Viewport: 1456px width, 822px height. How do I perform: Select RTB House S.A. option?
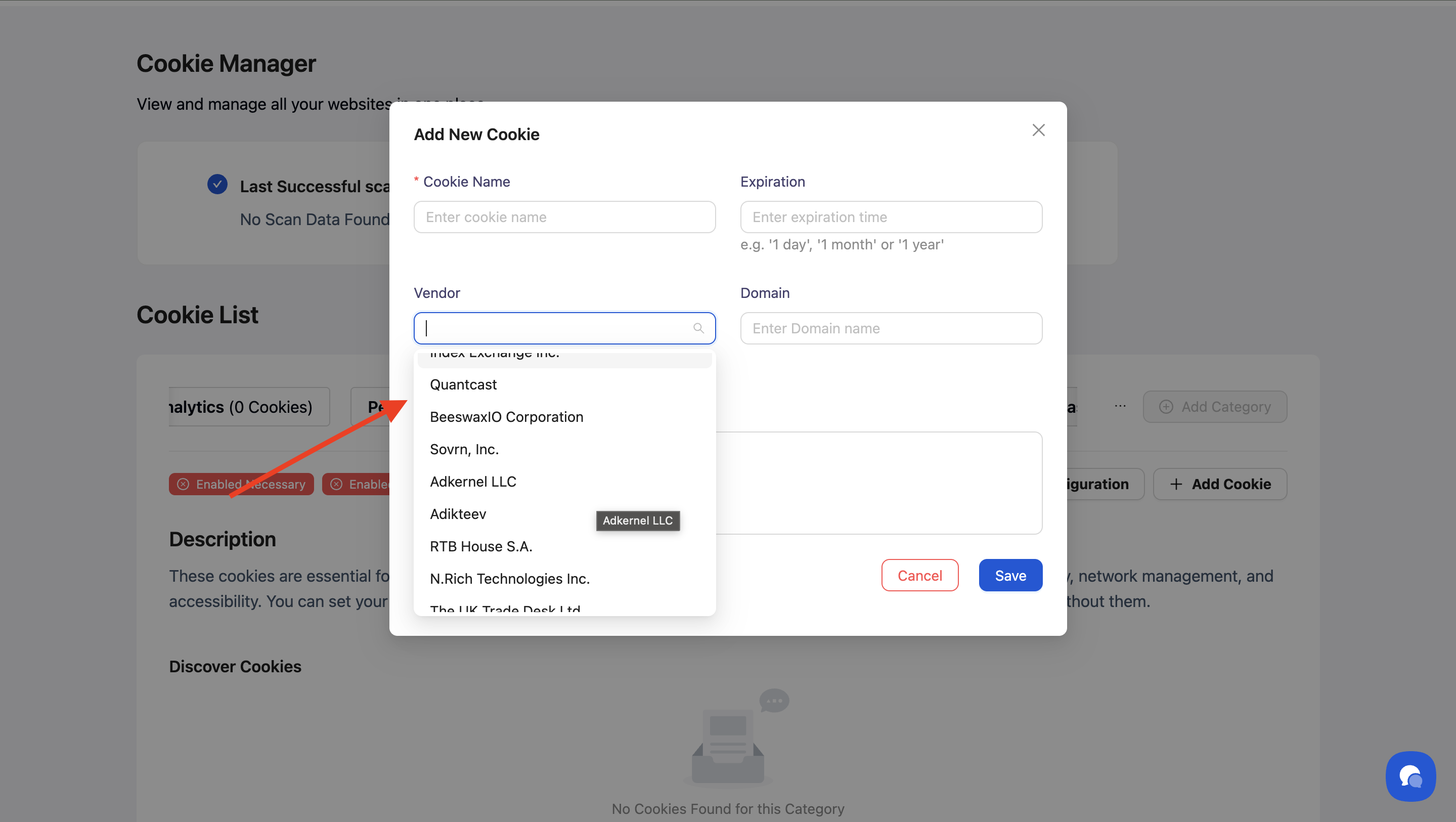click(481, 546)
